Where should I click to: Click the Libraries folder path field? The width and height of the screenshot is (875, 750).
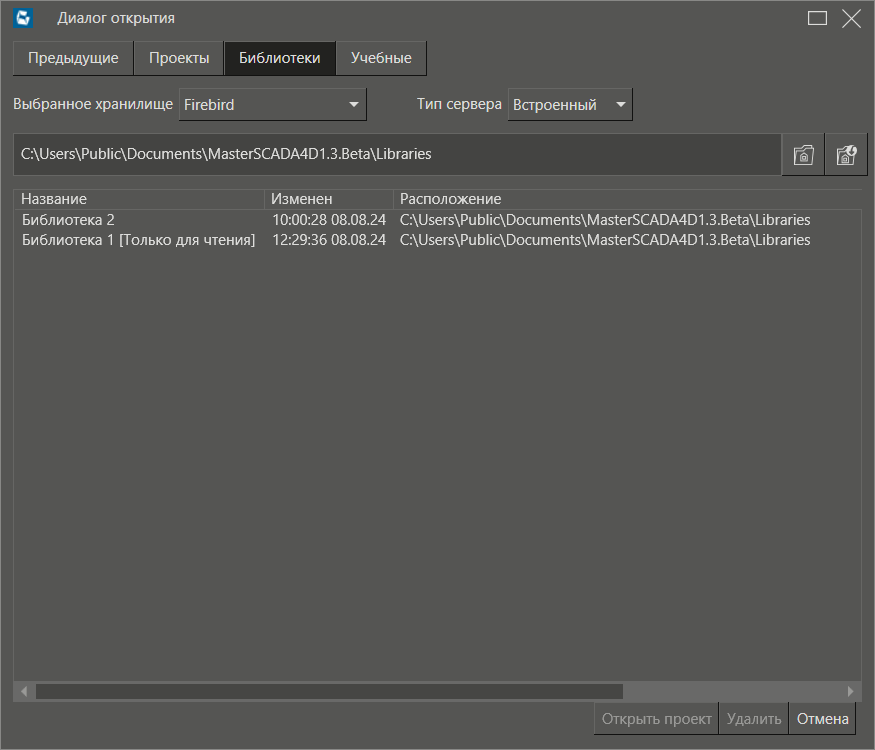pos(396,155)
